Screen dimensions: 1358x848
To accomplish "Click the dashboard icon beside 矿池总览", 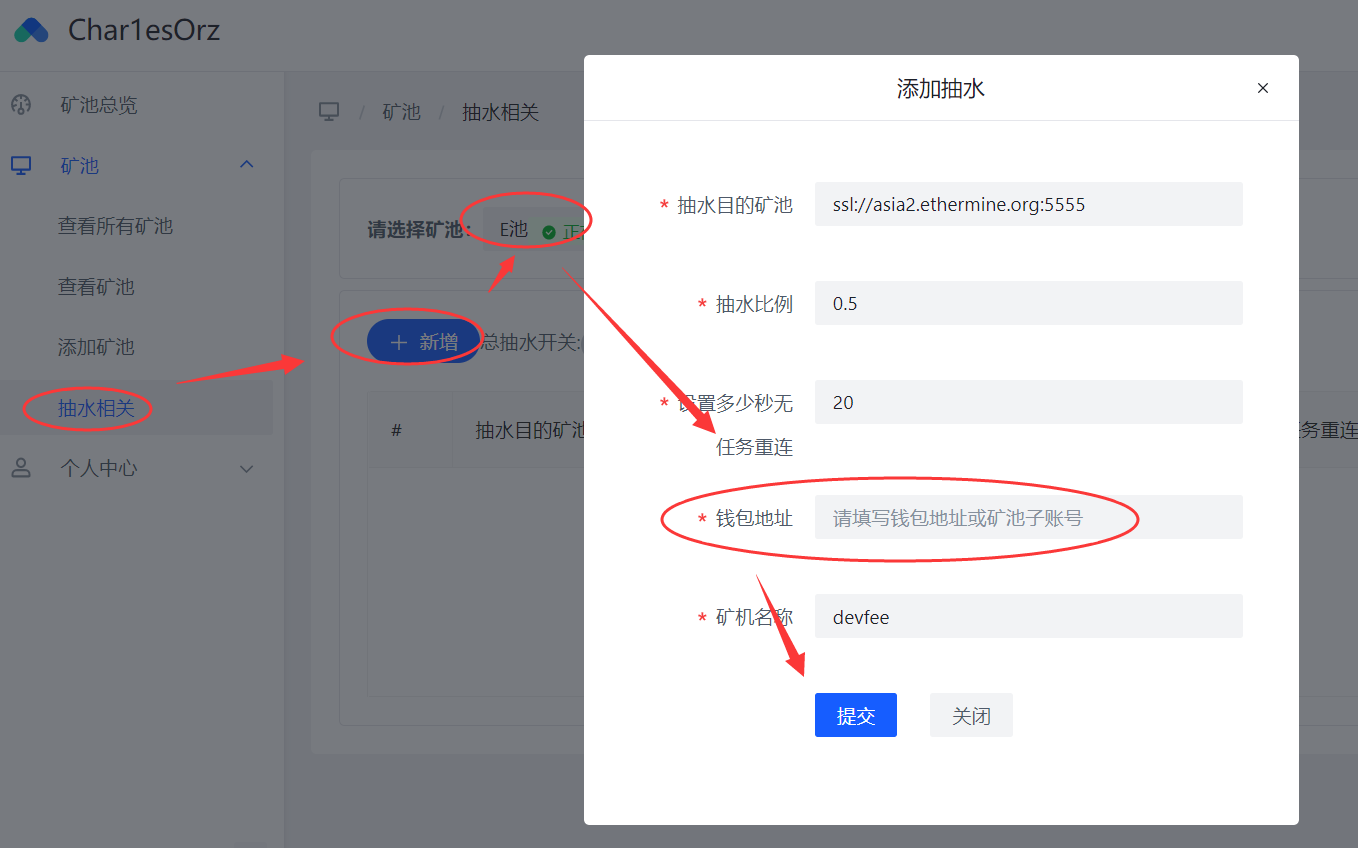I will pos(21,105).
